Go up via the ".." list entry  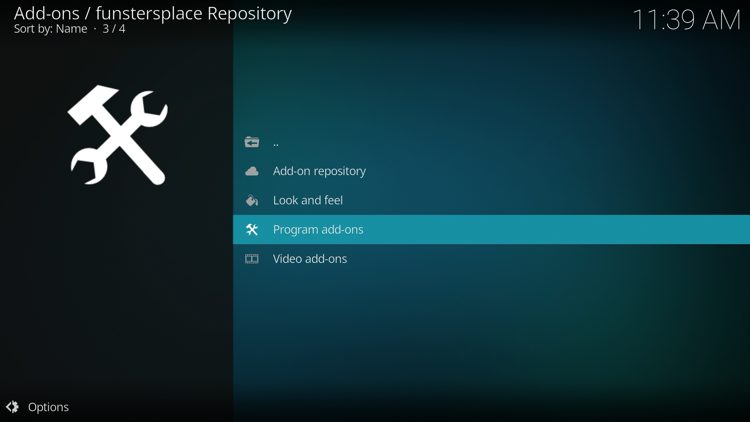click(x=276, y=142)
